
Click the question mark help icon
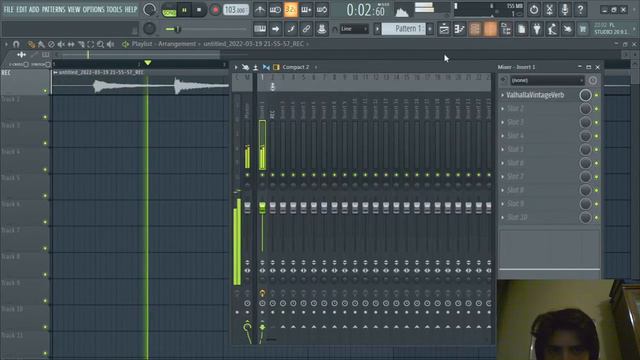(x=580, y=10)
